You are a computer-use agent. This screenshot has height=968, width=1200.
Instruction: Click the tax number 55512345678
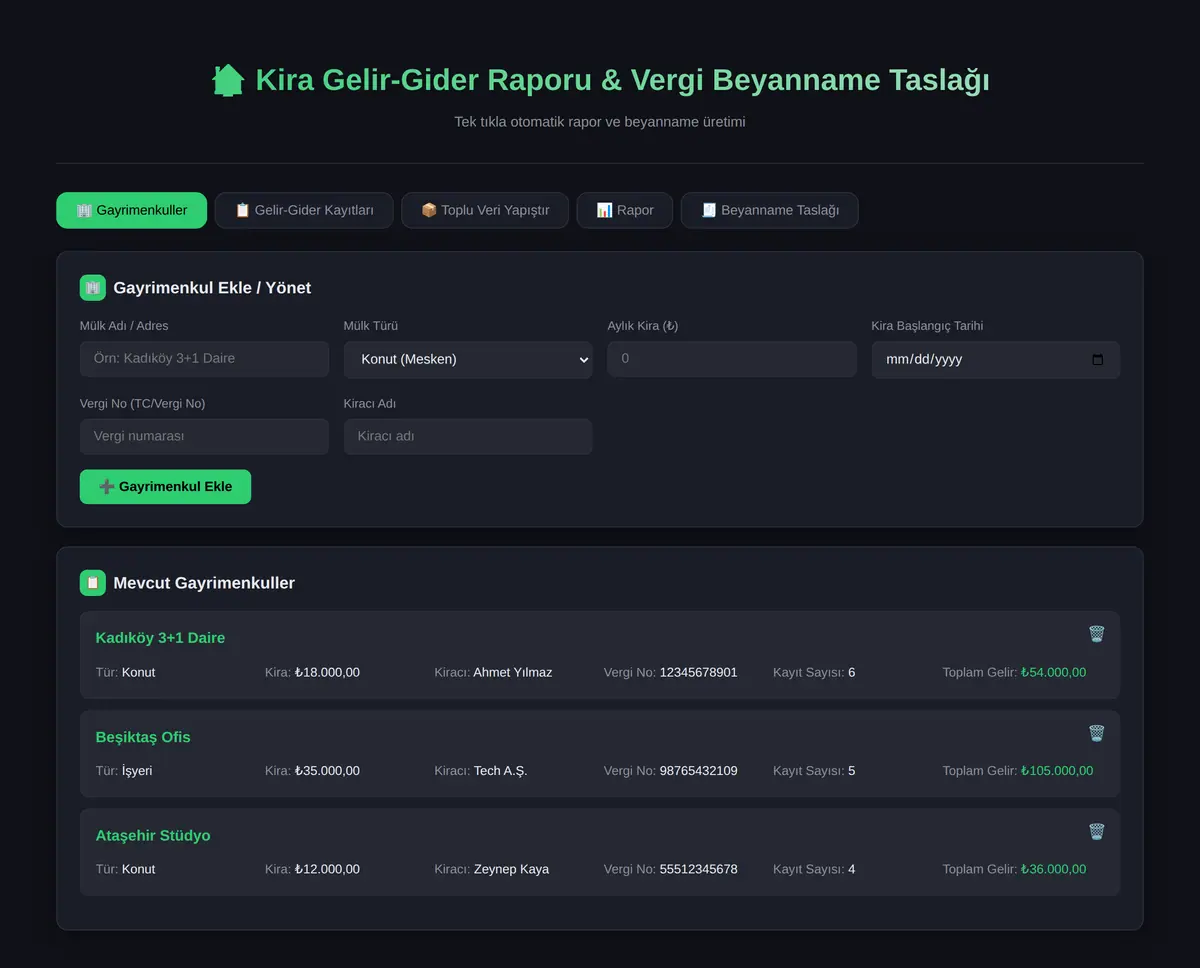click(x=698, y=870)
